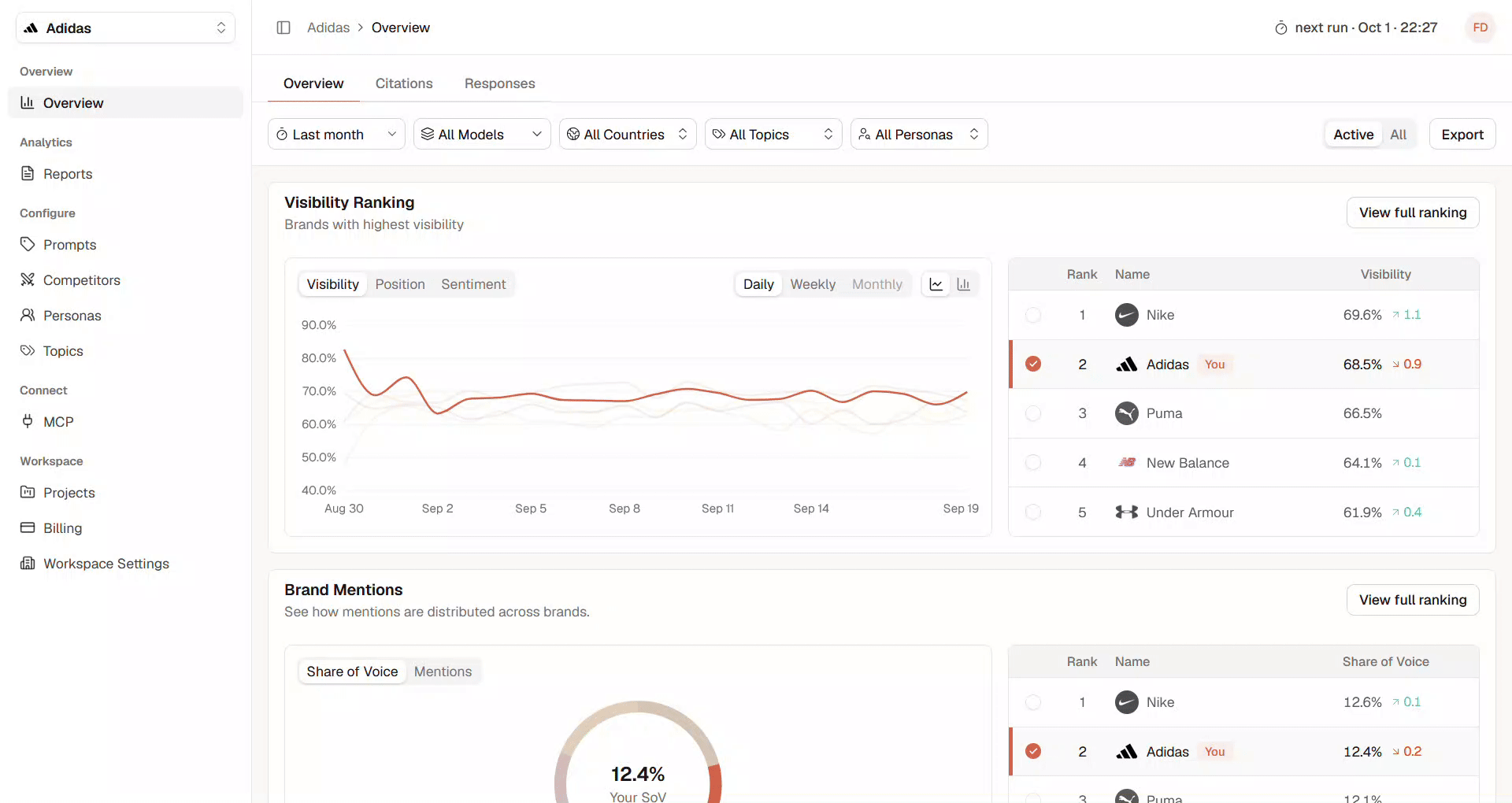Click the Prompts tag icon
This screenshot has height=803, width=1512.
point(28,244)
